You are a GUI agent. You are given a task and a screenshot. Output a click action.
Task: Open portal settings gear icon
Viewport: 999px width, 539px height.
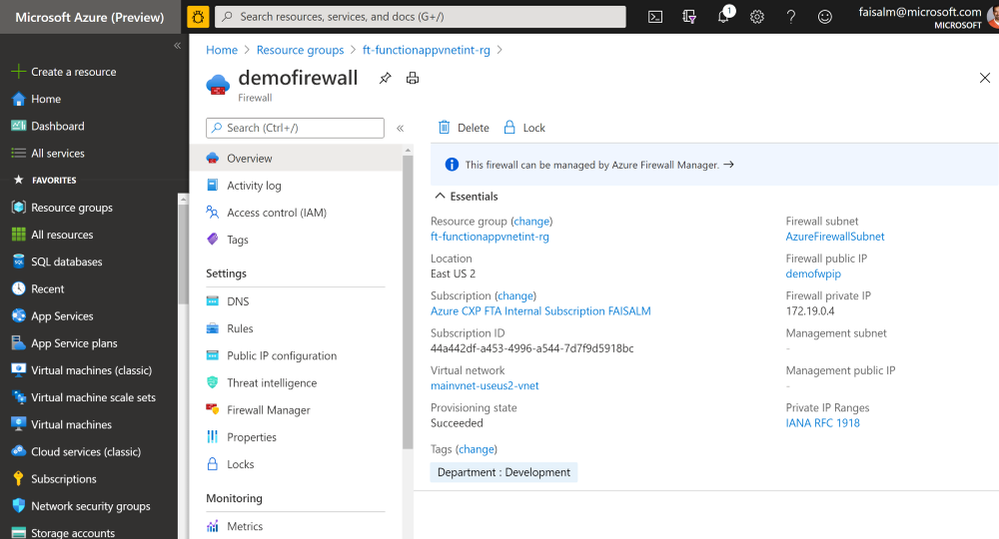757,17
